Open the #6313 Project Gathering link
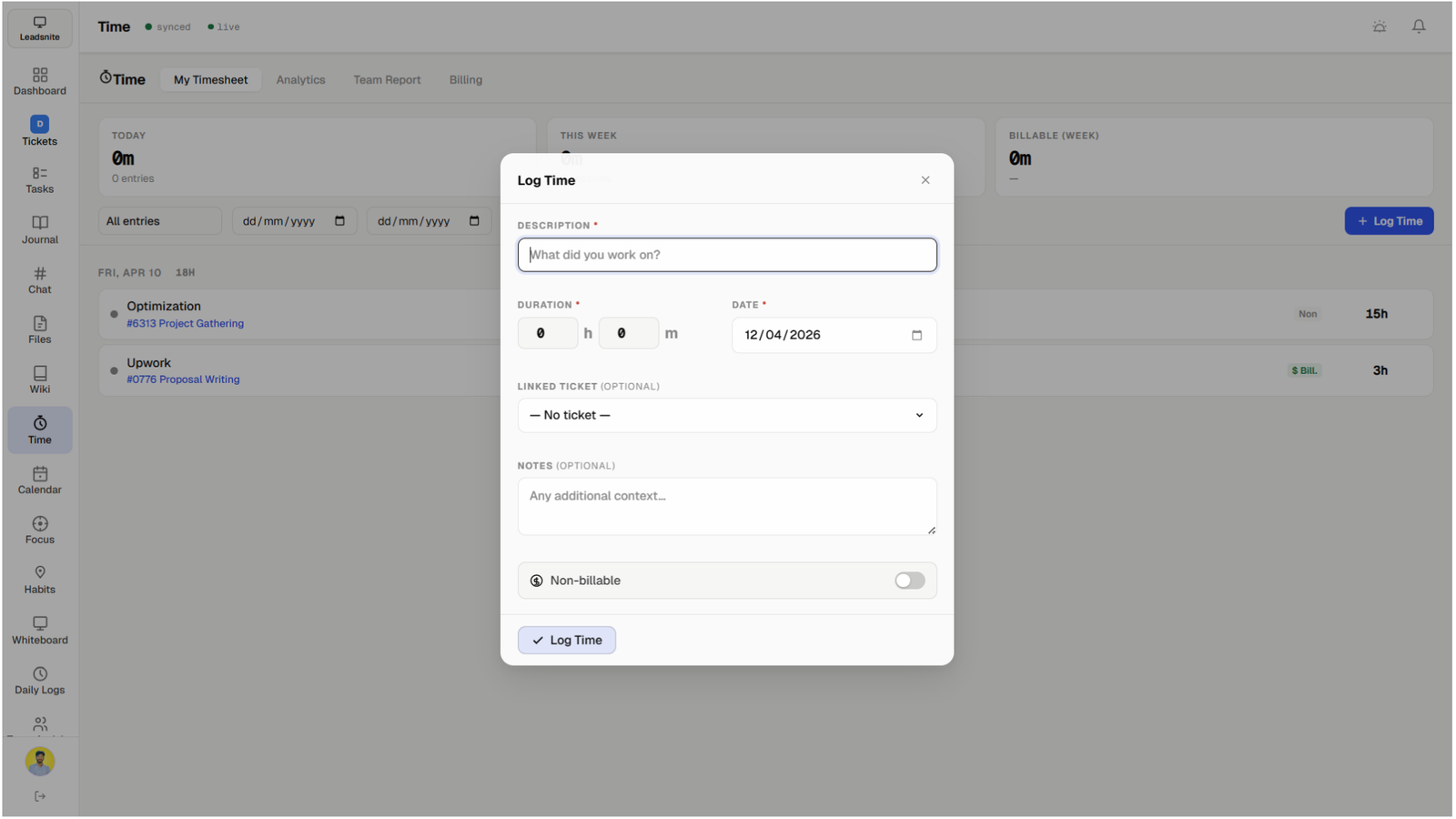Screen dimensions: 1456x819 (x=185, y=323)
